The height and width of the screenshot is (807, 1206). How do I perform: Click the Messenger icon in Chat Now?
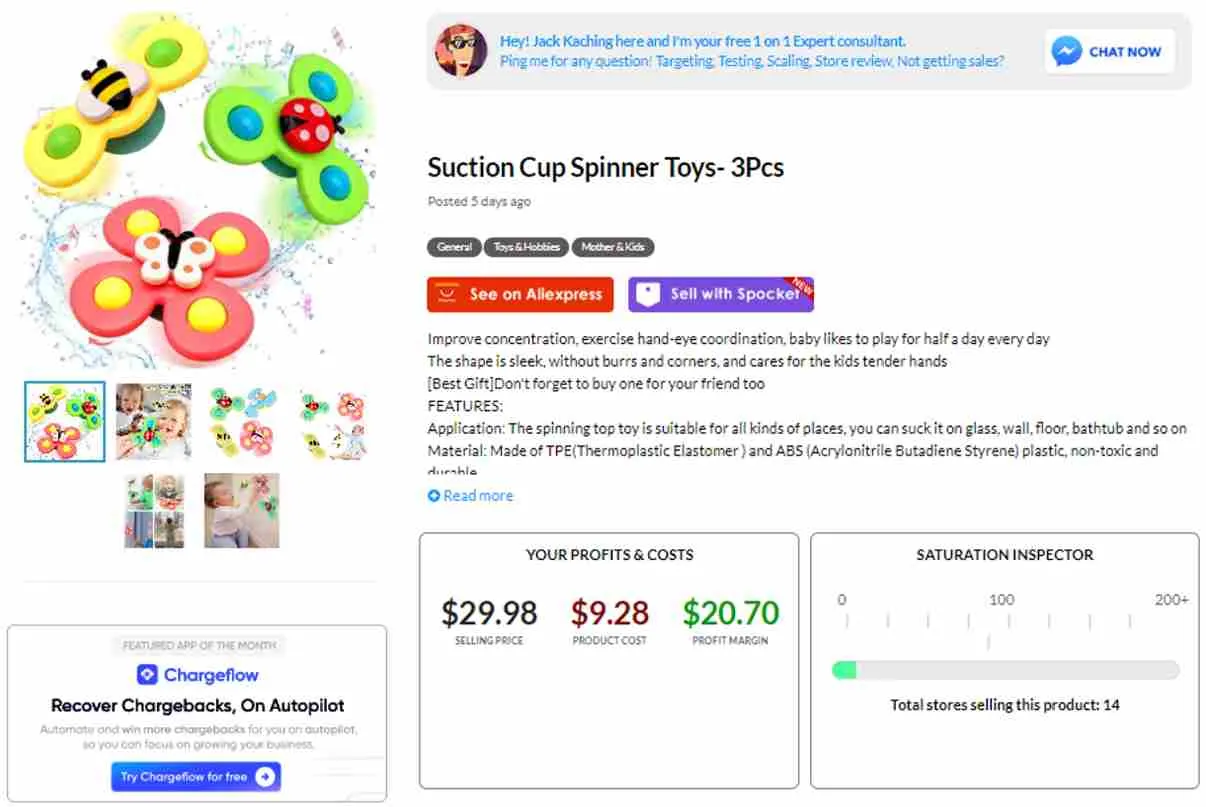point(1067,51)
